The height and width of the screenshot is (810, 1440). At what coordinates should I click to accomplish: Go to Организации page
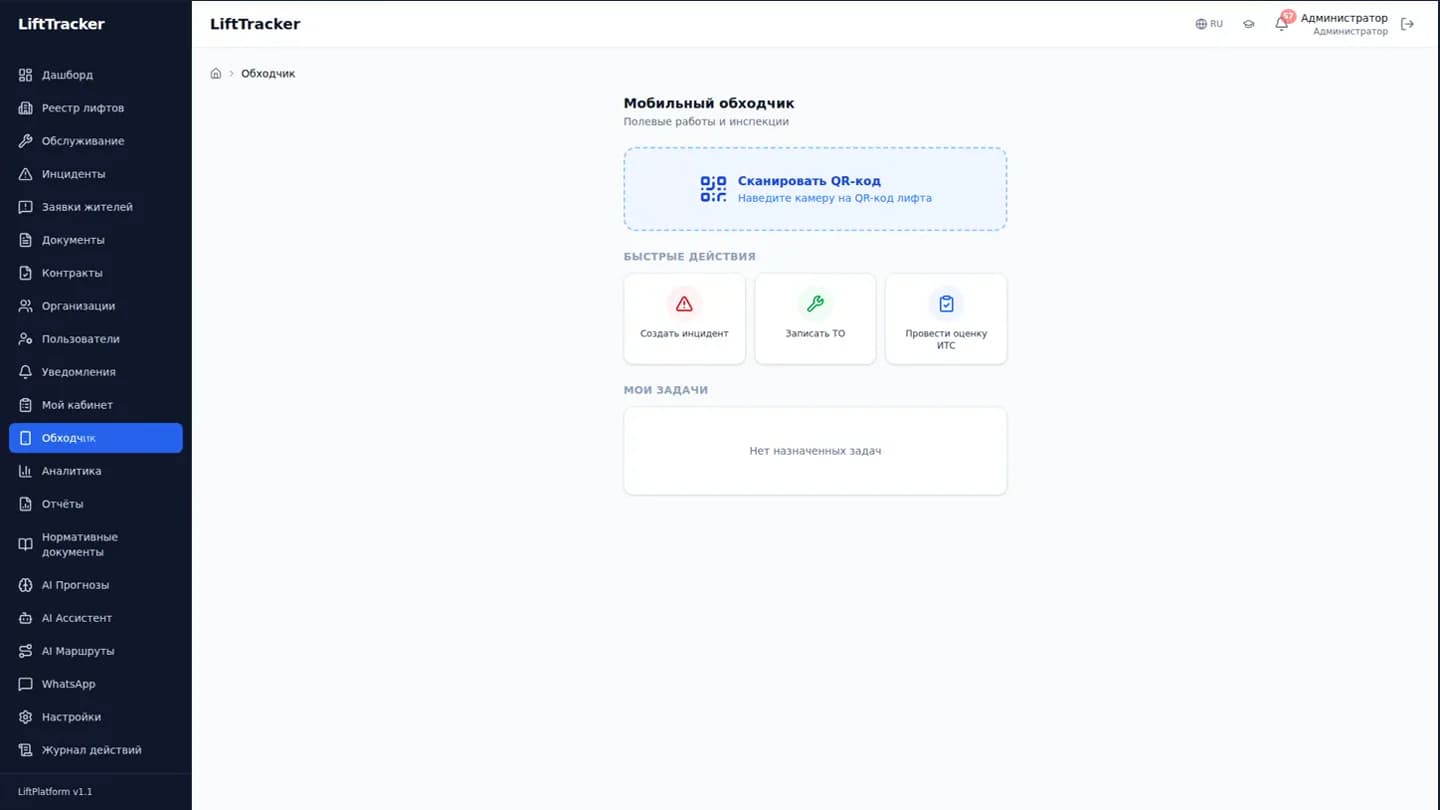coord(96,306)
